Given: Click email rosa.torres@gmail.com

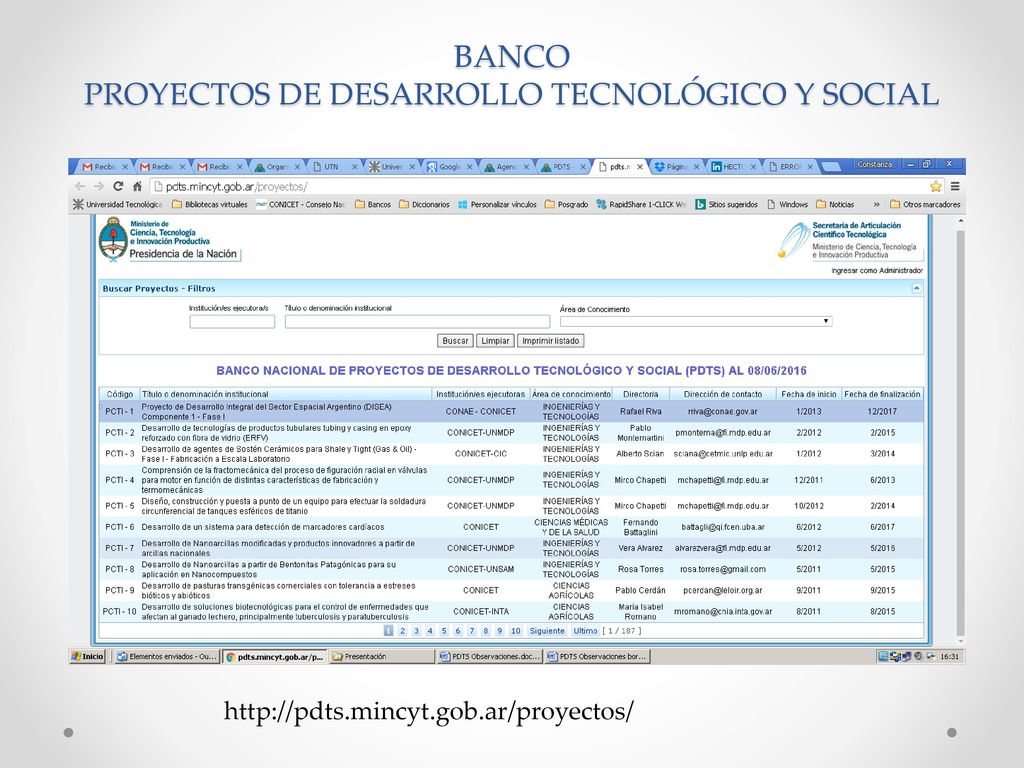Looking at the screenshot, I should click(x=722, y=569).
